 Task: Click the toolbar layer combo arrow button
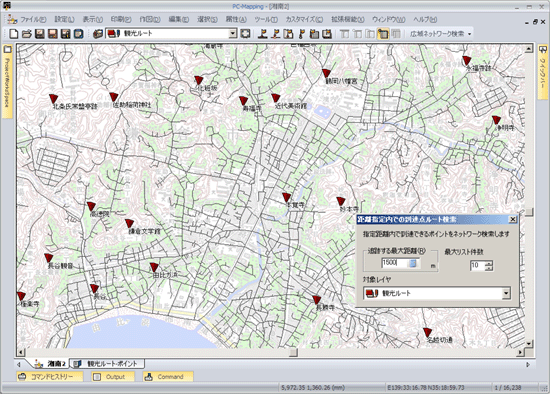click(x=233, y=34)
